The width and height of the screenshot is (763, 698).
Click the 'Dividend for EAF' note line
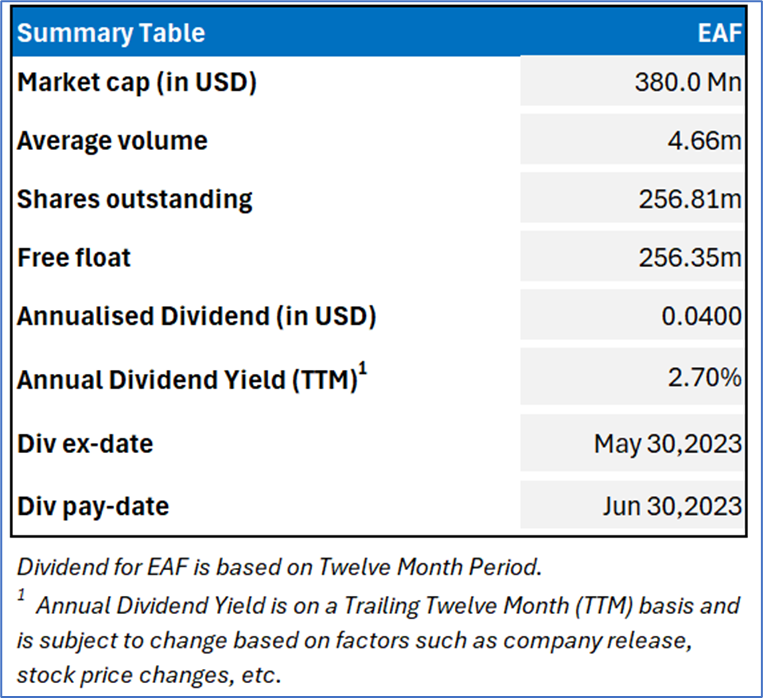[279, 566]
